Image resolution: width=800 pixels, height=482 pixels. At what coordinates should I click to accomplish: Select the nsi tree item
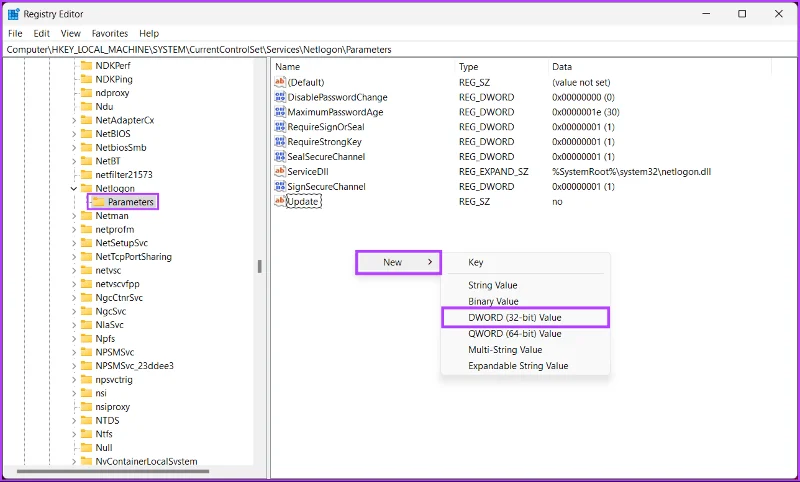(101, 393)
